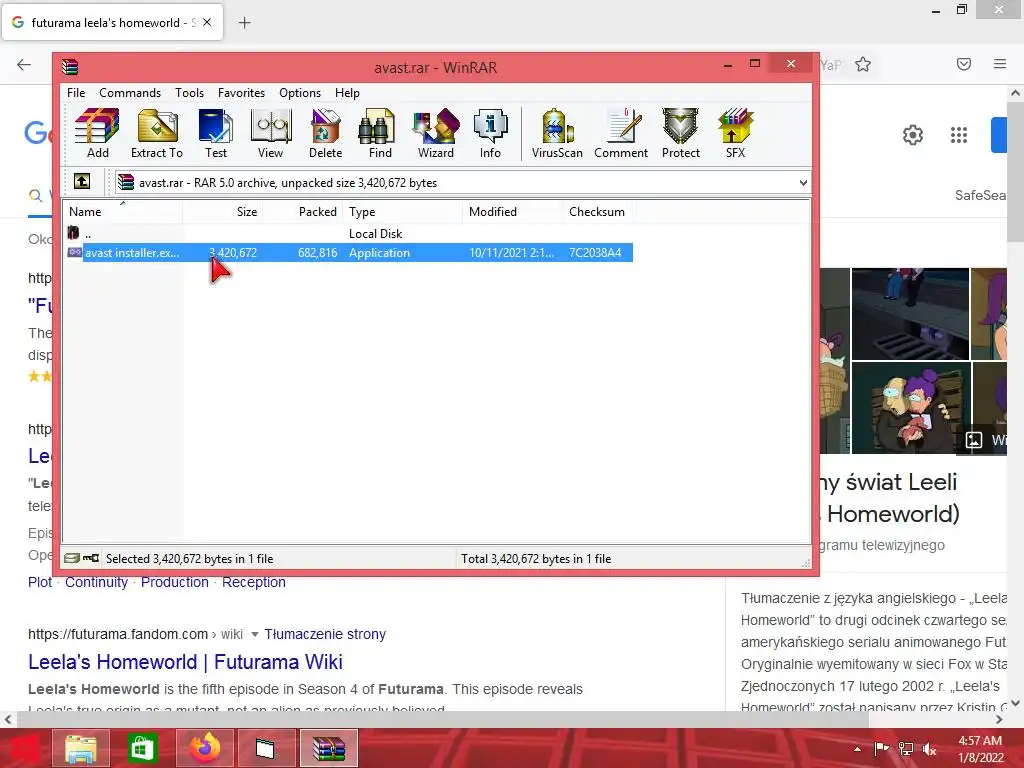Image resolution: width=1024 pixels, height=768 pixels.
Task: Click the Add toolbar icon in WinRAR
Action: pos(97,134)
